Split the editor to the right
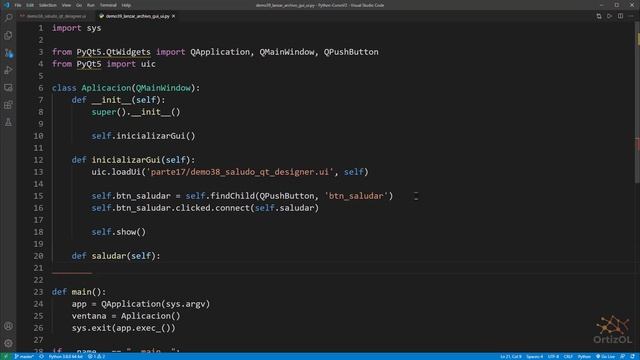640x360 pixels. pyautogui.click(x=620, y=16)
